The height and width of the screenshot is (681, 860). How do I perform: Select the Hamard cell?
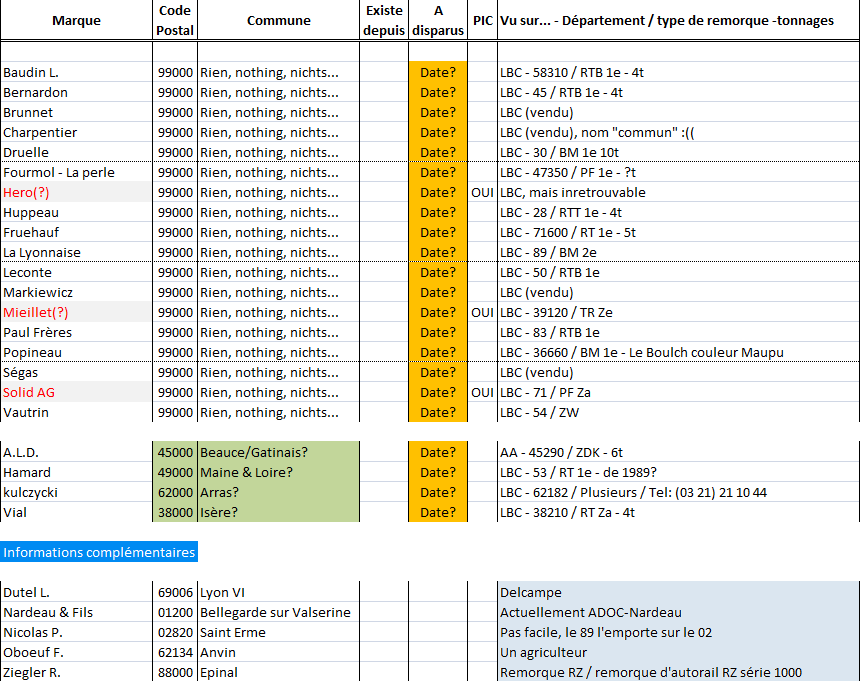(x=76, y=473)
